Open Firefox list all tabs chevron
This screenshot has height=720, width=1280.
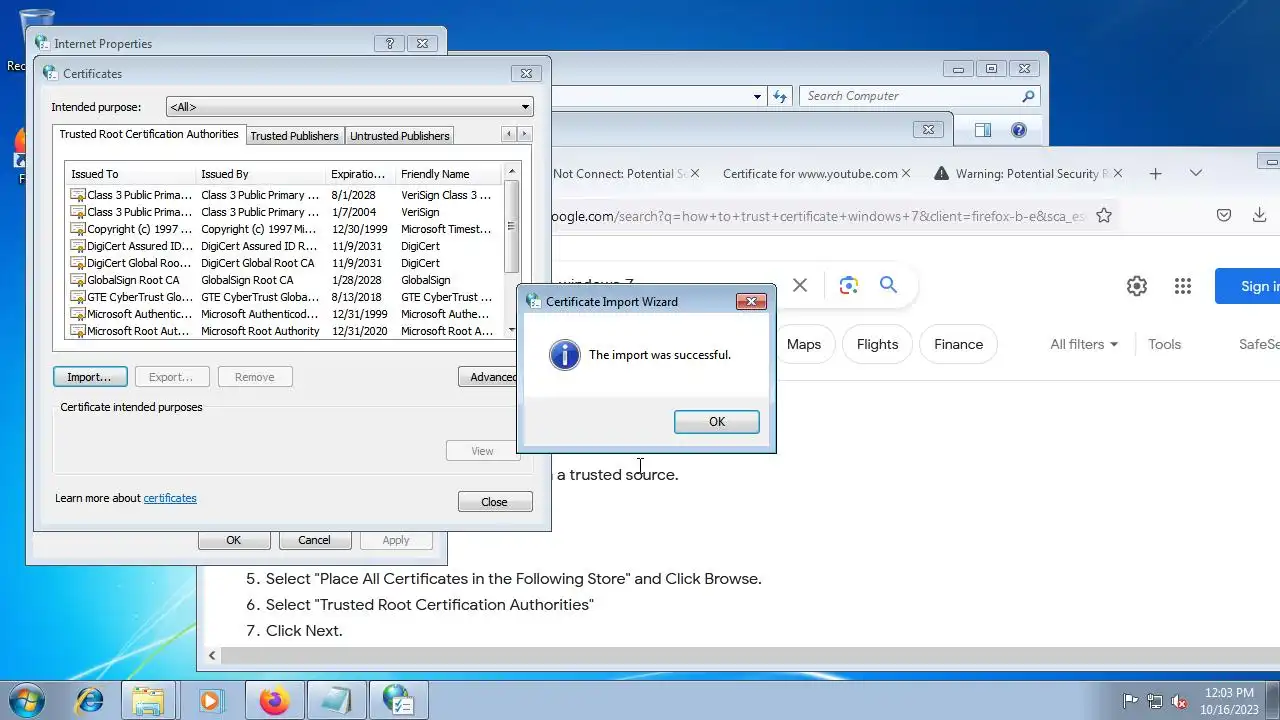[1196, 173]
